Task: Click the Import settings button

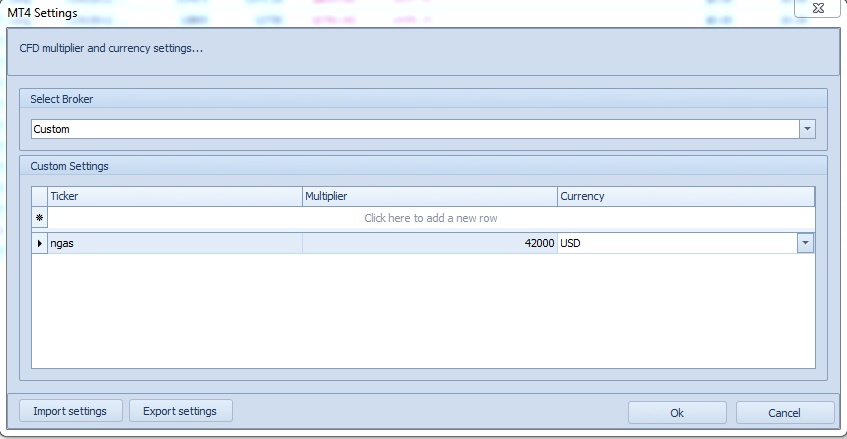Action: click(x=71, y=411)
